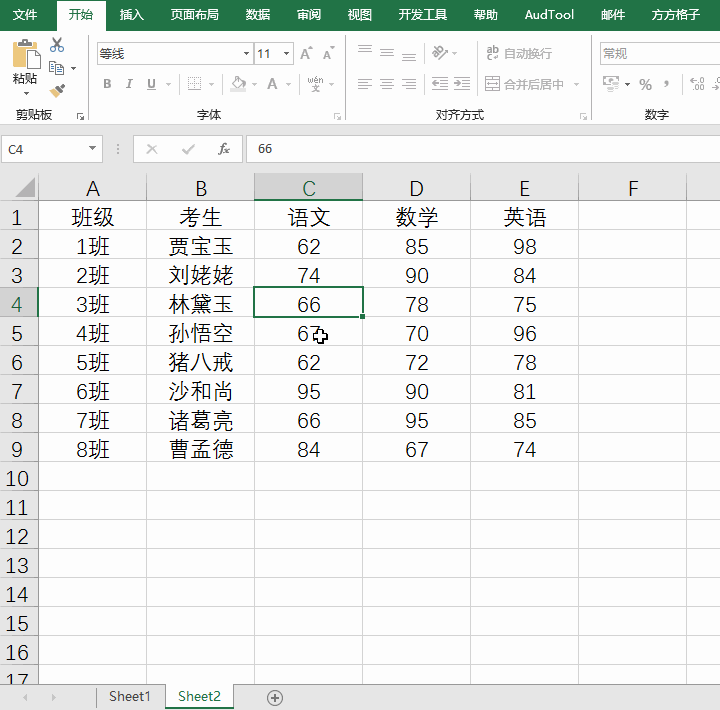Open font settings dialog launcher
Image resolution: width=720 pixels, height=710 pixels.
[x=338, y=117]
